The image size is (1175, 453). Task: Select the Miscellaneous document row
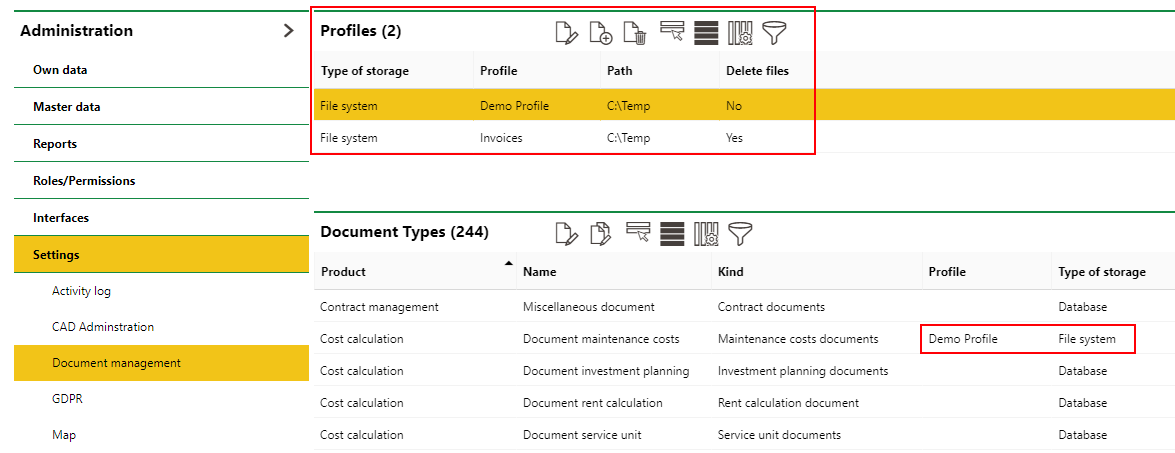pyautogui.click(x=744, y=306)
